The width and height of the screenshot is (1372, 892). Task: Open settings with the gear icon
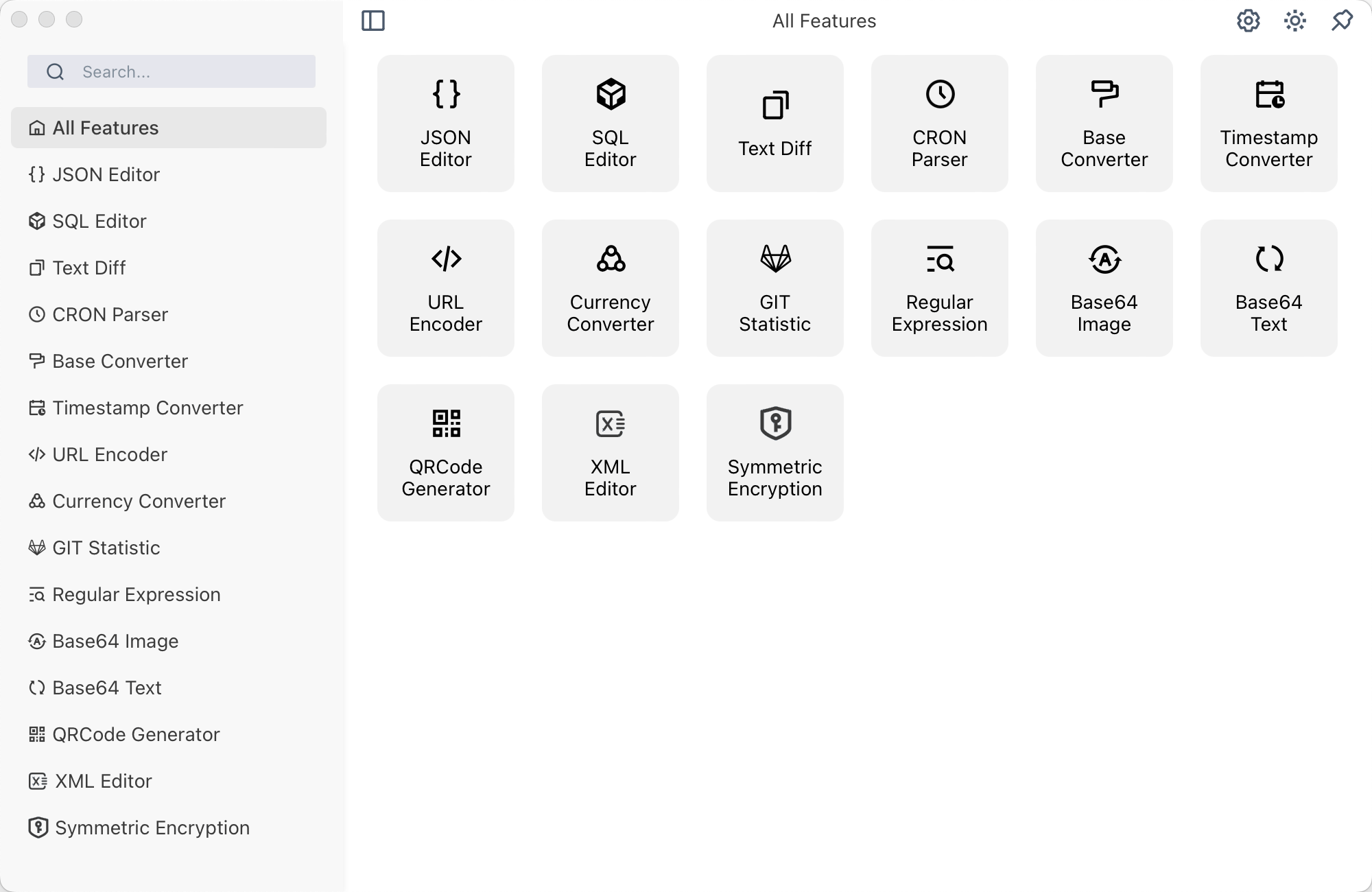pyautogui.click(x=1248, y=21)
